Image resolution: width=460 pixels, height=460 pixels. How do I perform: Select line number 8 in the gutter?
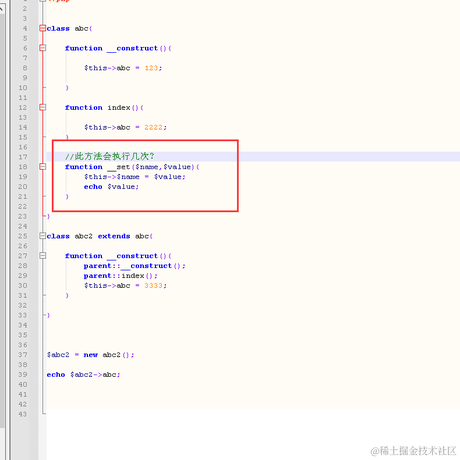tap(25, 68)
